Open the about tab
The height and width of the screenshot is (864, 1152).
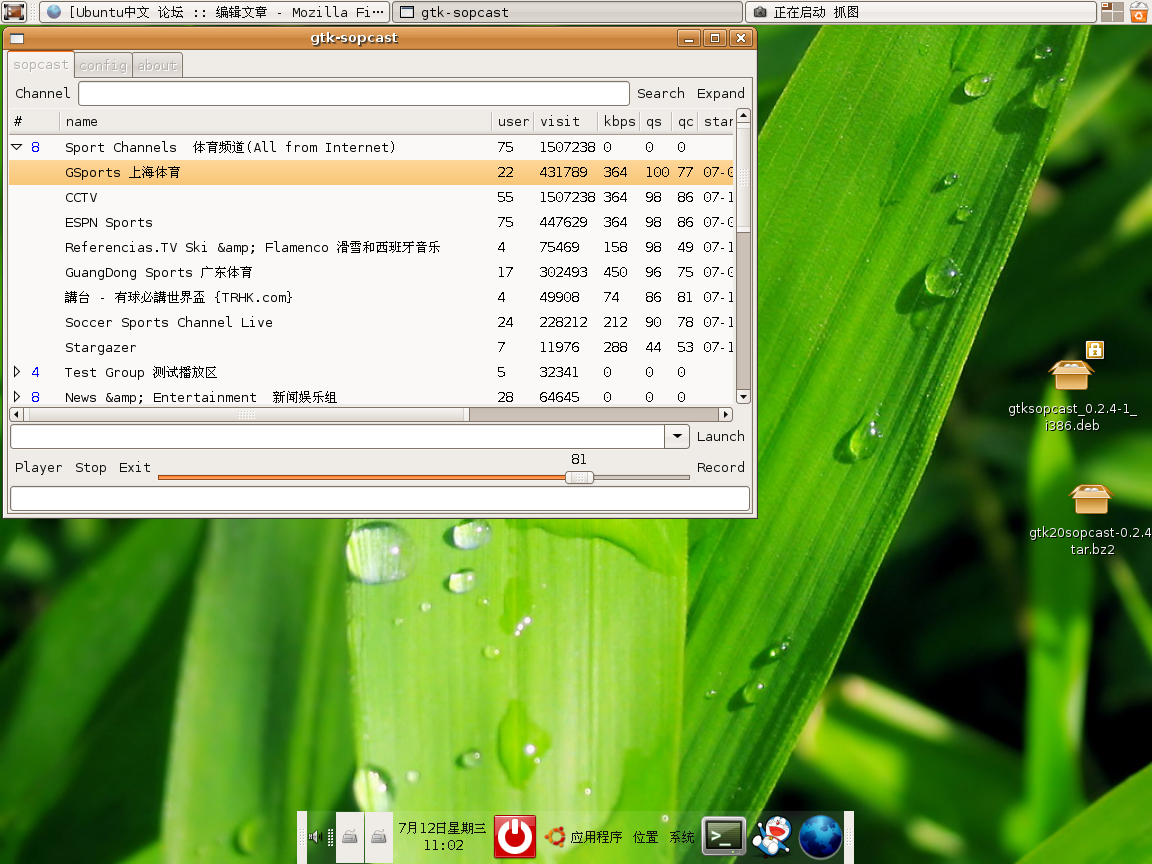point(157,65)
